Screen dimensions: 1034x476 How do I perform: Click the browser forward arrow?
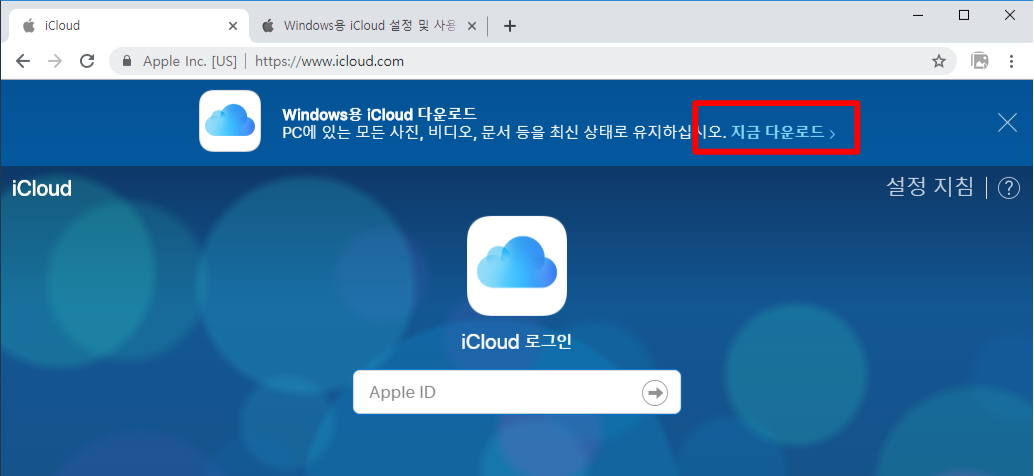pyautogui.click(x=55, y=61)
